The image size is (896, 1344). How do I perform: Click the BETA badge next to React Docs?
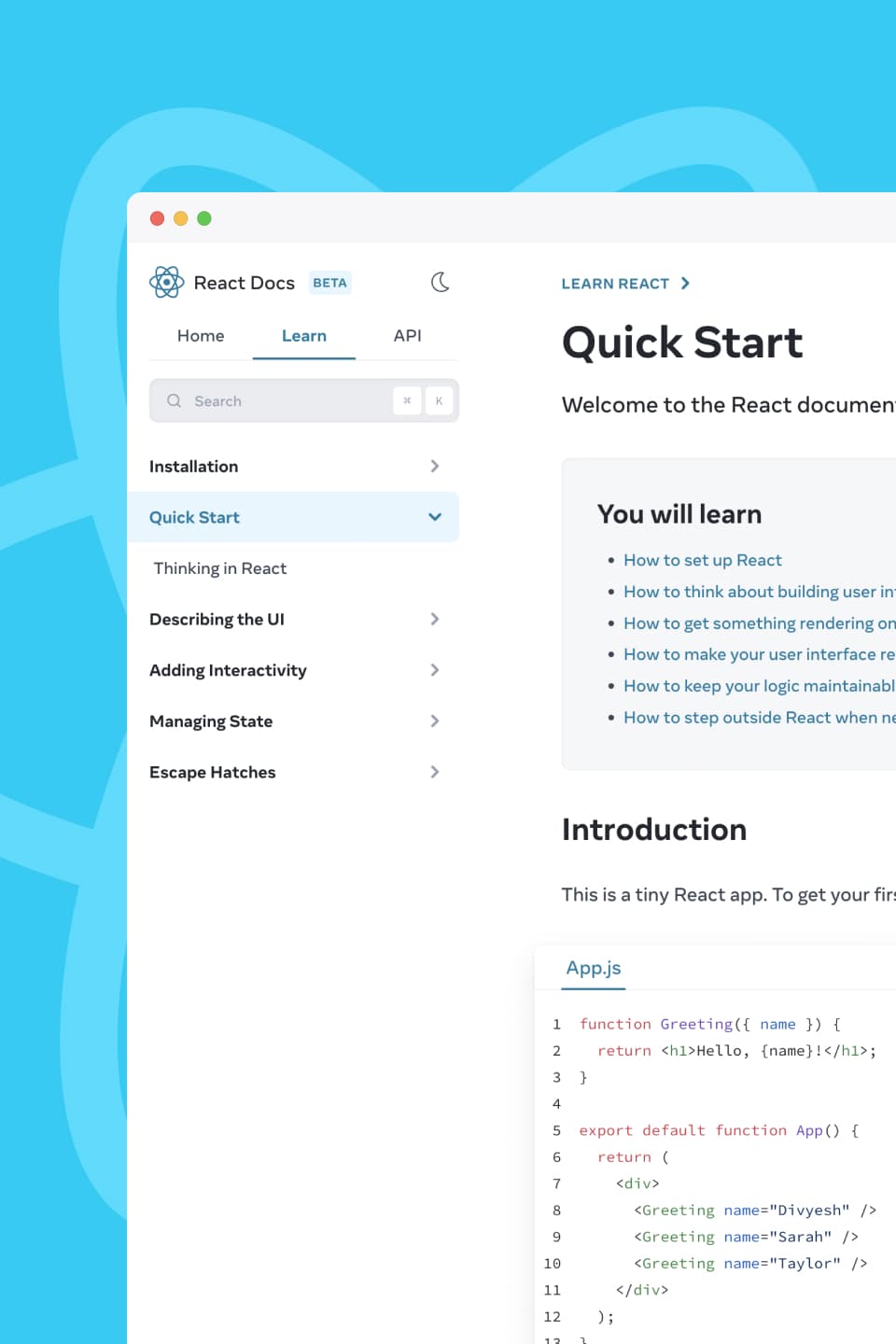pyautogui.click(x=329, y=282)
